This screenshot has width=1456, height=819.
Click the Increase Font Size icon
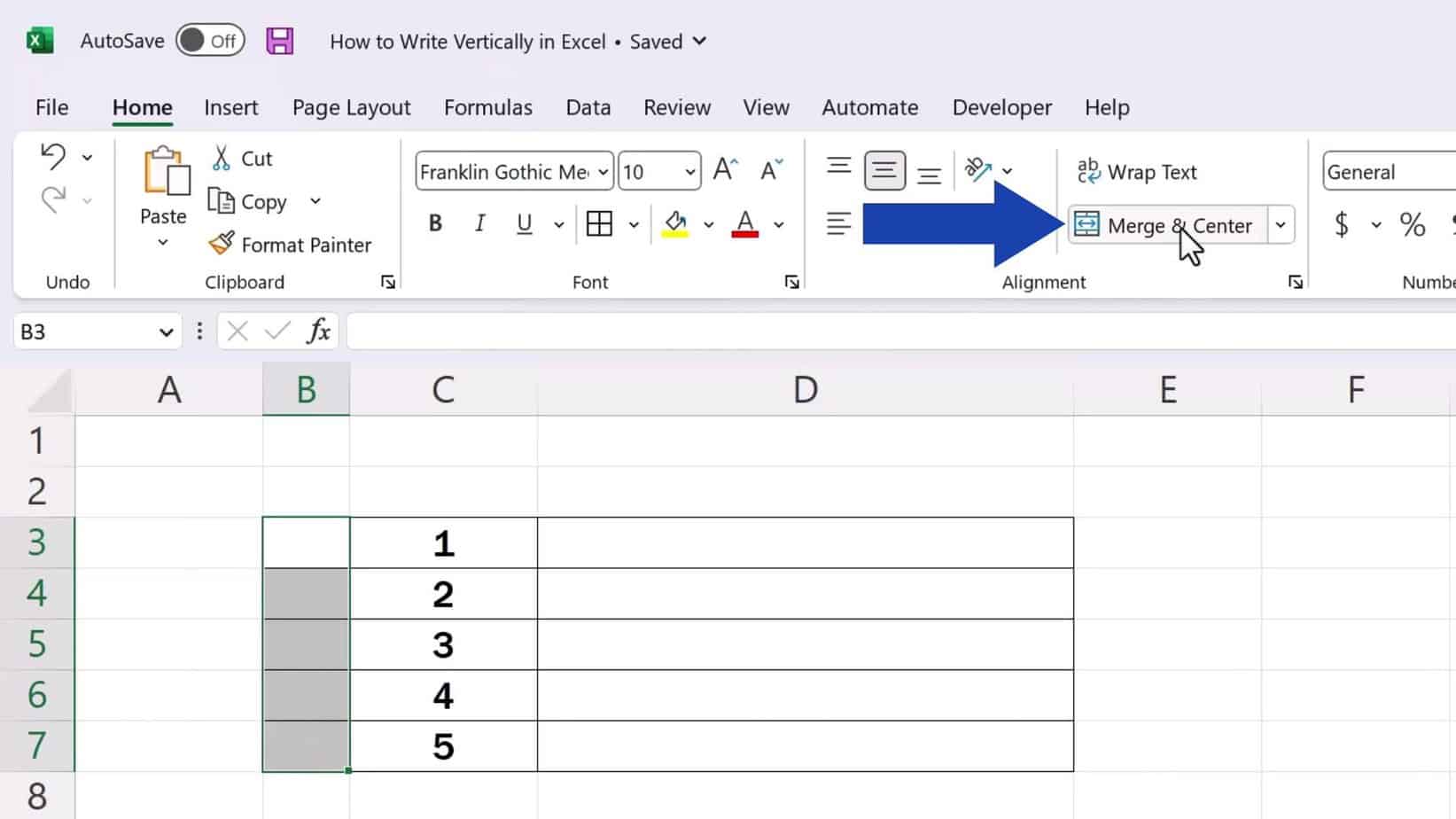coord(725,168)
